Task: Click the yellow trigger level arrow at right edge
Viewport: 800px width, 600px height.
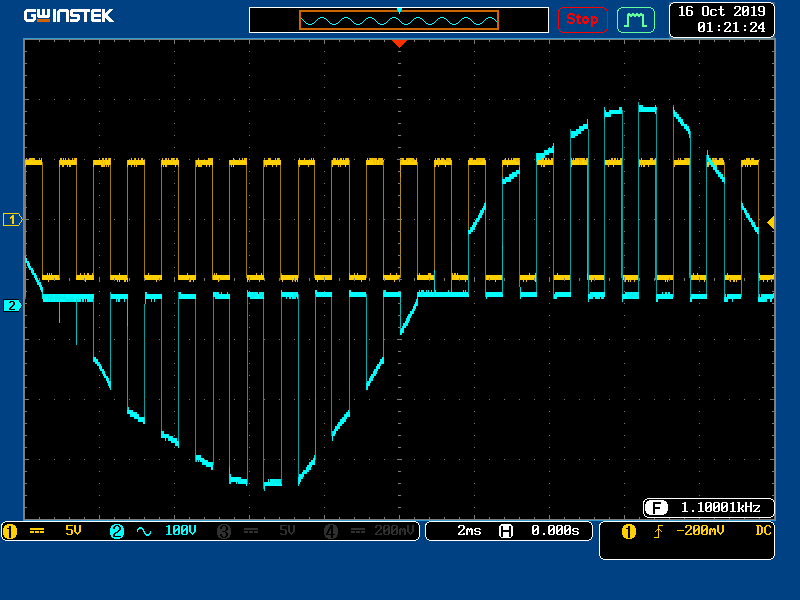Action: coord(771,222)
